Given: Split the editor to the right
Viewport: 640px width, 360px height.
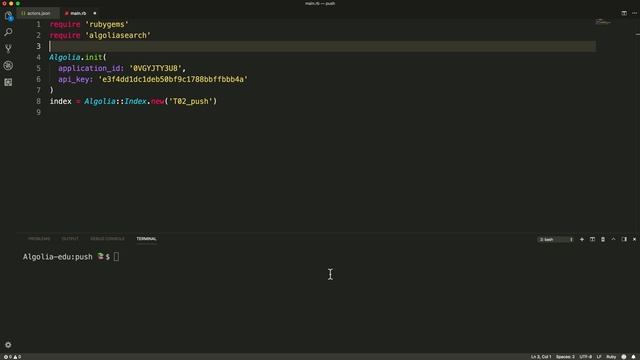Looking at the screenshot, I should coord(624,13).
